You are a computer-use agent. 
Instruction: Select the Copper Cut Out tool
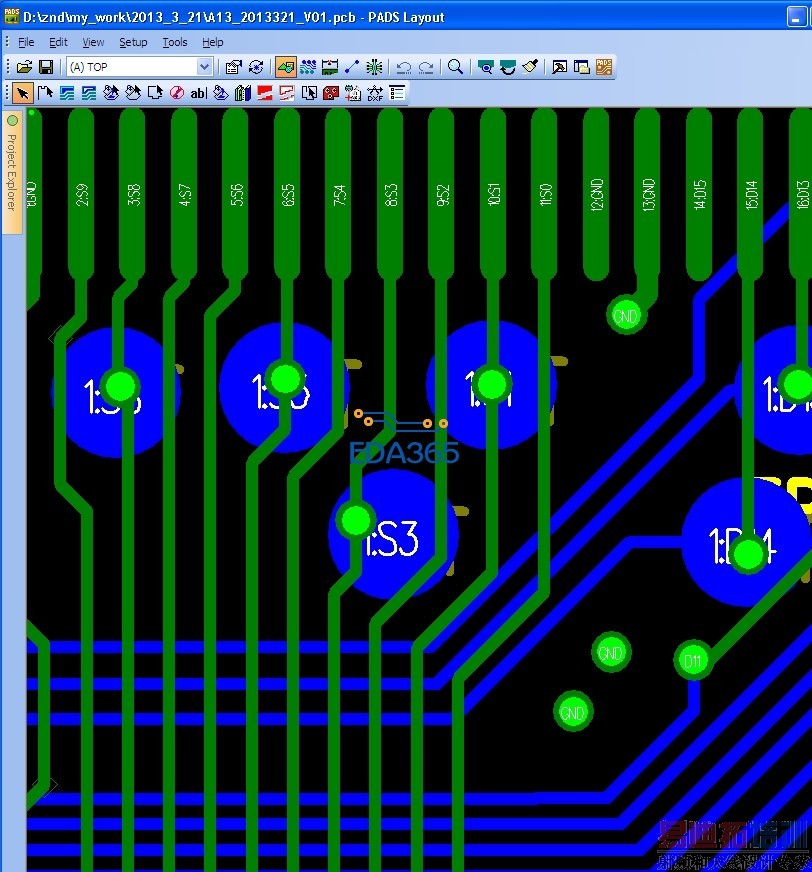pyautogui.click(x=89, y=93)
